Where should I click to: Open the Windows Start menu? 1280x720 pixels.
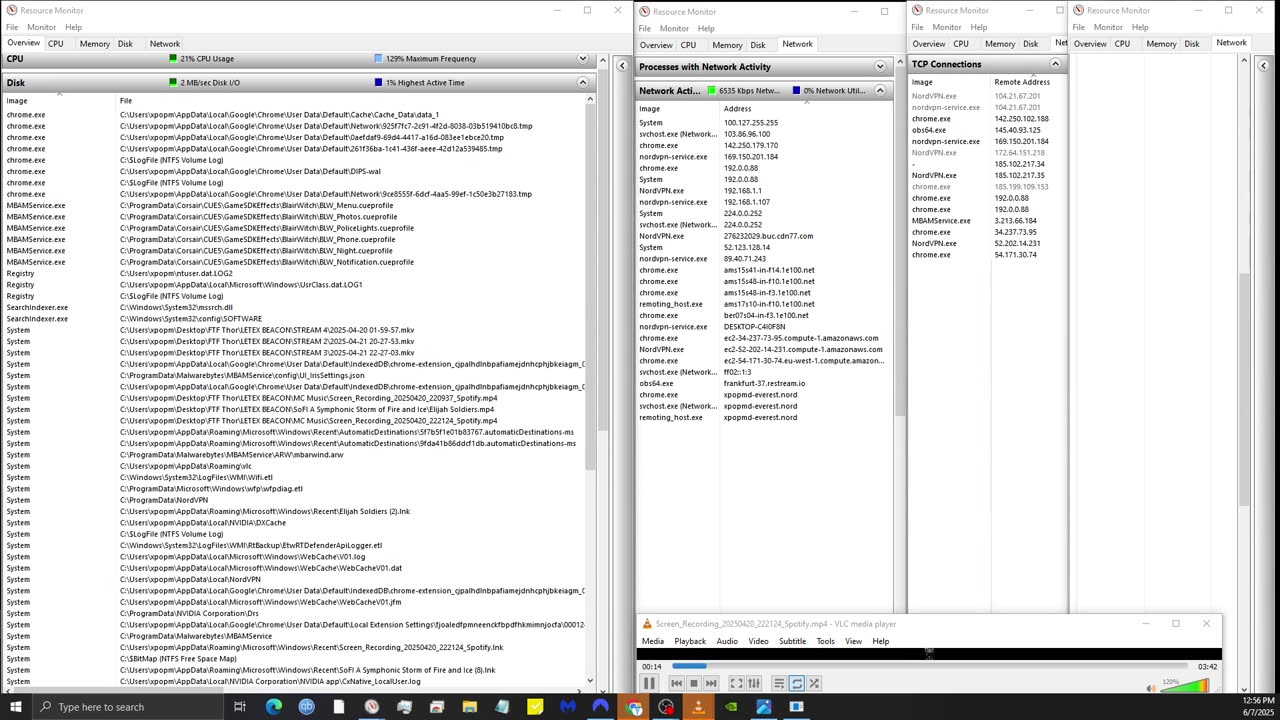click(x=15, y=707)
